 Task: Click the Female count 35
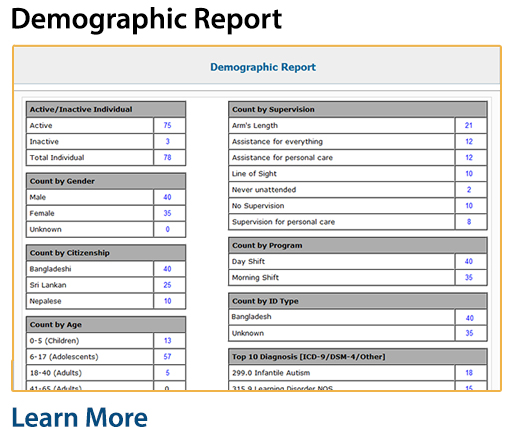coord(167,213)
